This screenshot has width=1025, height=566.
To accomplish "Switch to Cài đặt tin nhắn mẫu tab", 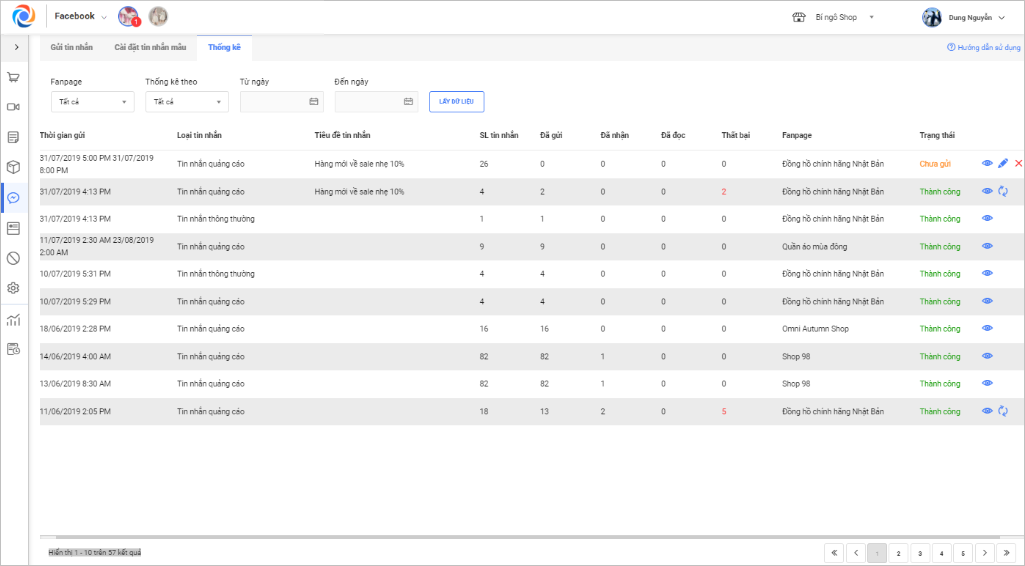I will click(148, 47).
